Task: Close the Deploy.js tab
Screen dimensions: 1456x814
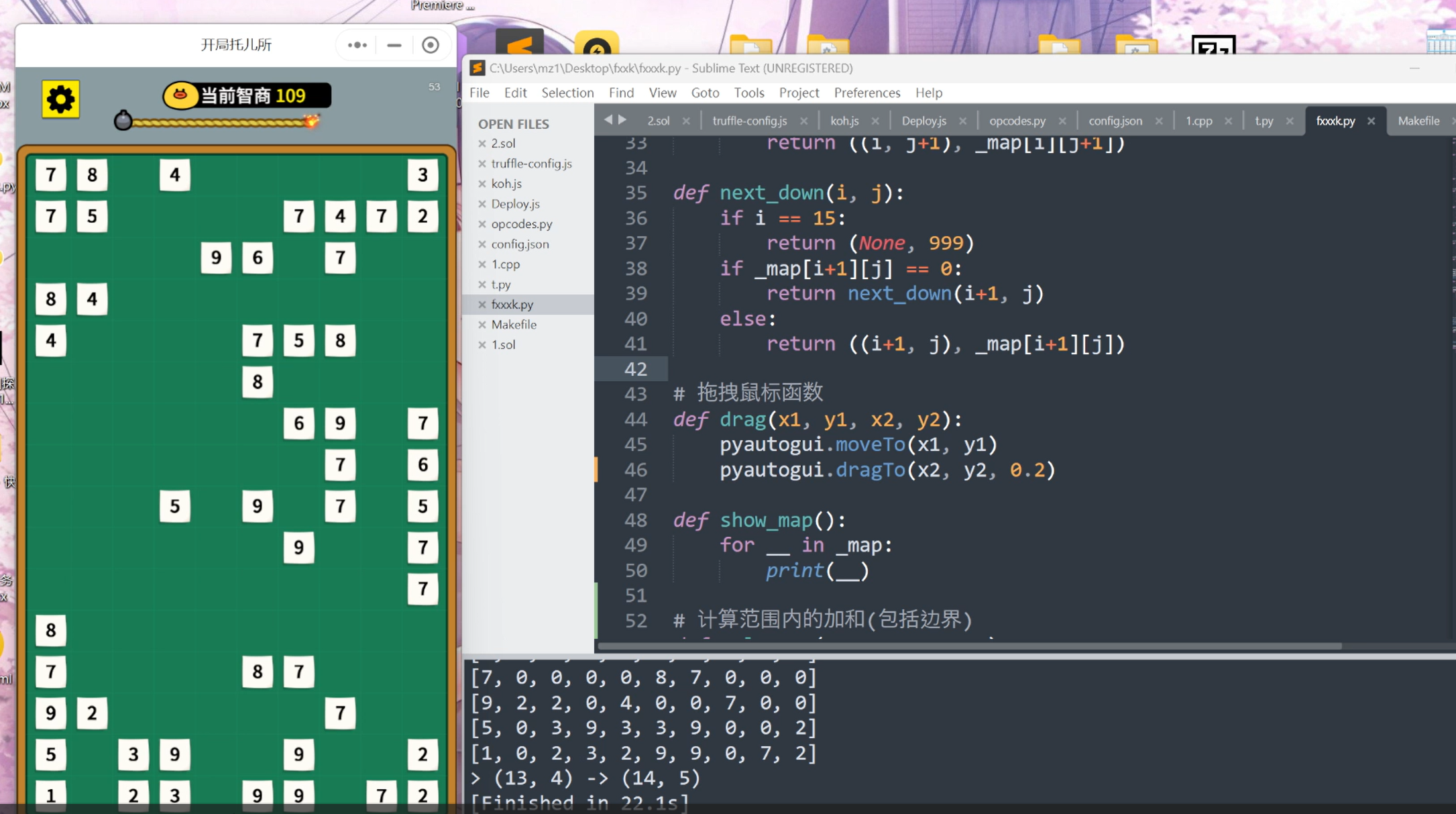Action: [x=962, y=121]
